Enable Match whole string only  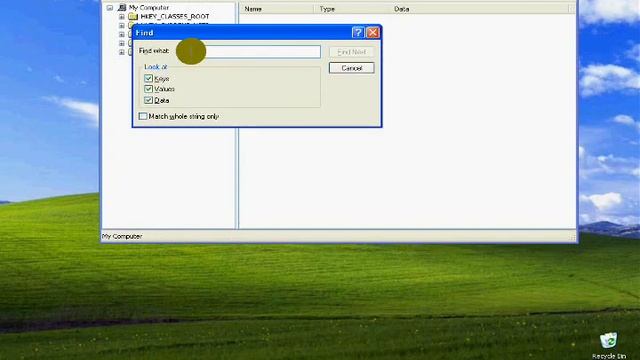tap(143, 116)
